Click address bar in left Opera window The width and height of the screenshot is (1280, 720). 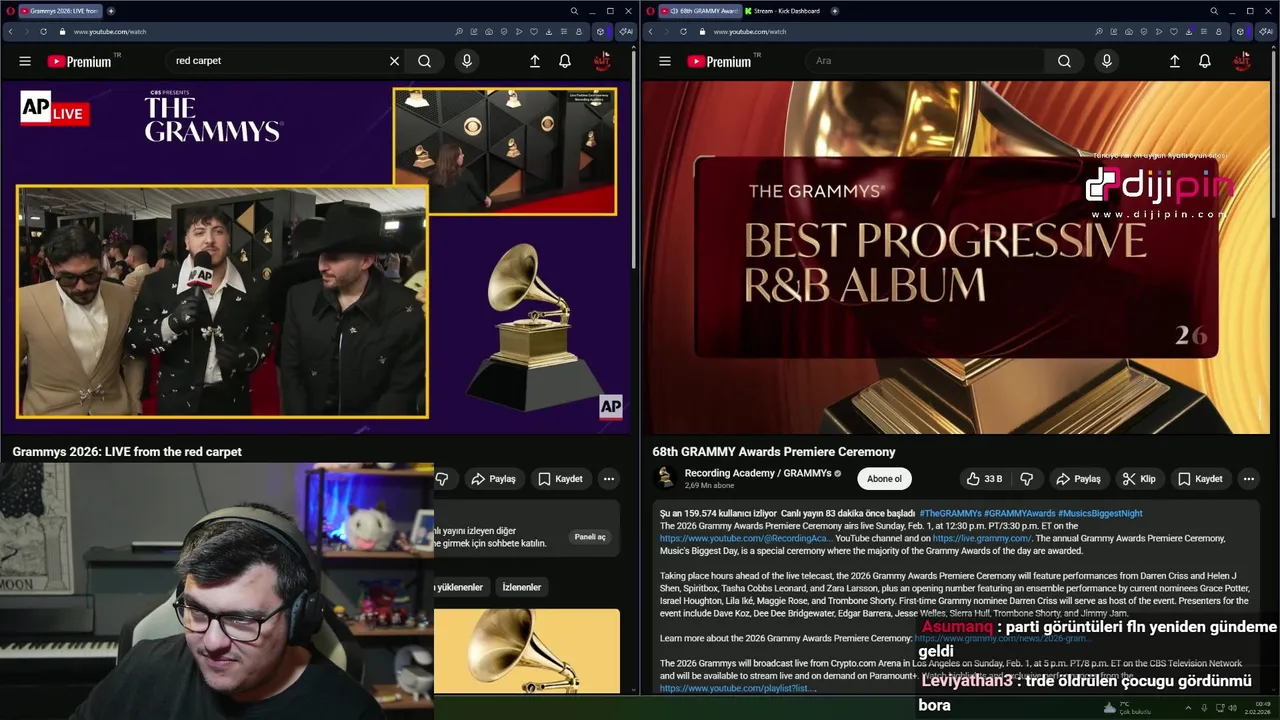(x=260, y=31)
